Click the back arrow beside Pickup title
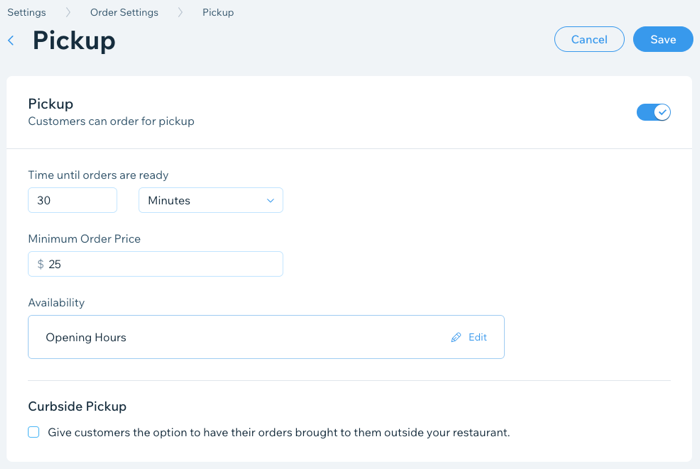Screen dimensions: 700x469 pos(11,41)
